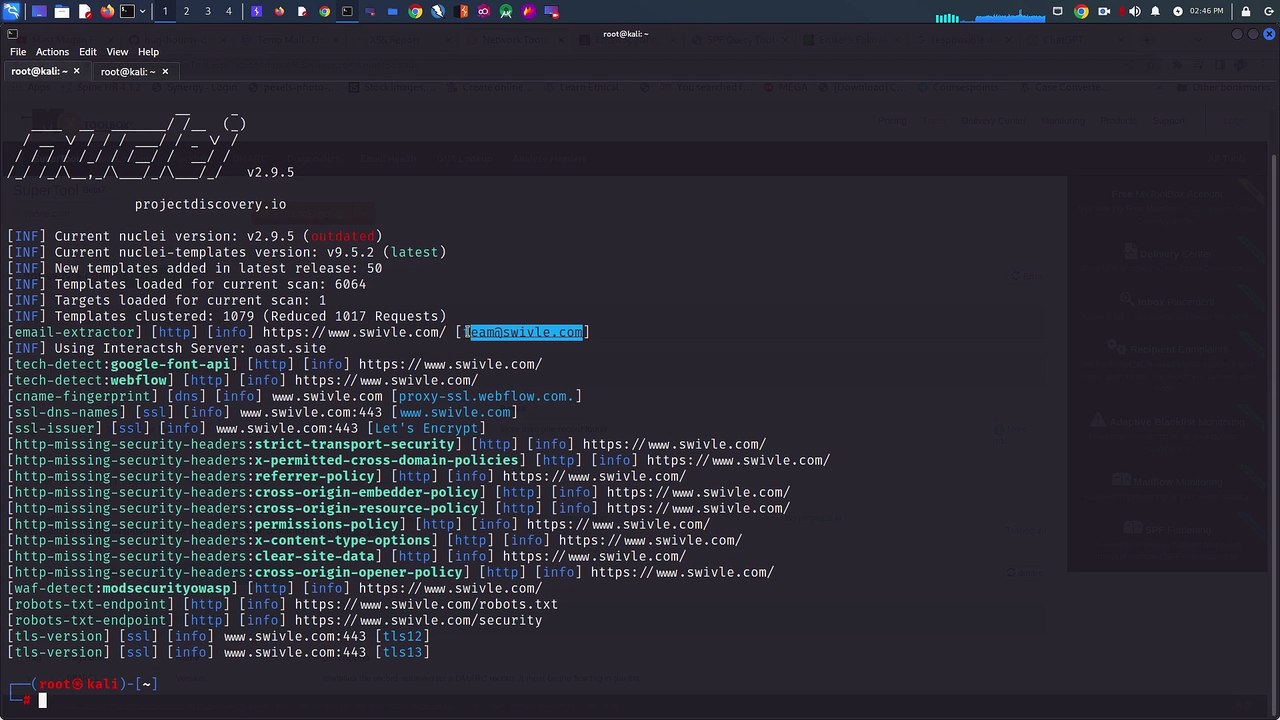Open the display settings tray icon
The image size is (1280, 720).
(1058, 12)
